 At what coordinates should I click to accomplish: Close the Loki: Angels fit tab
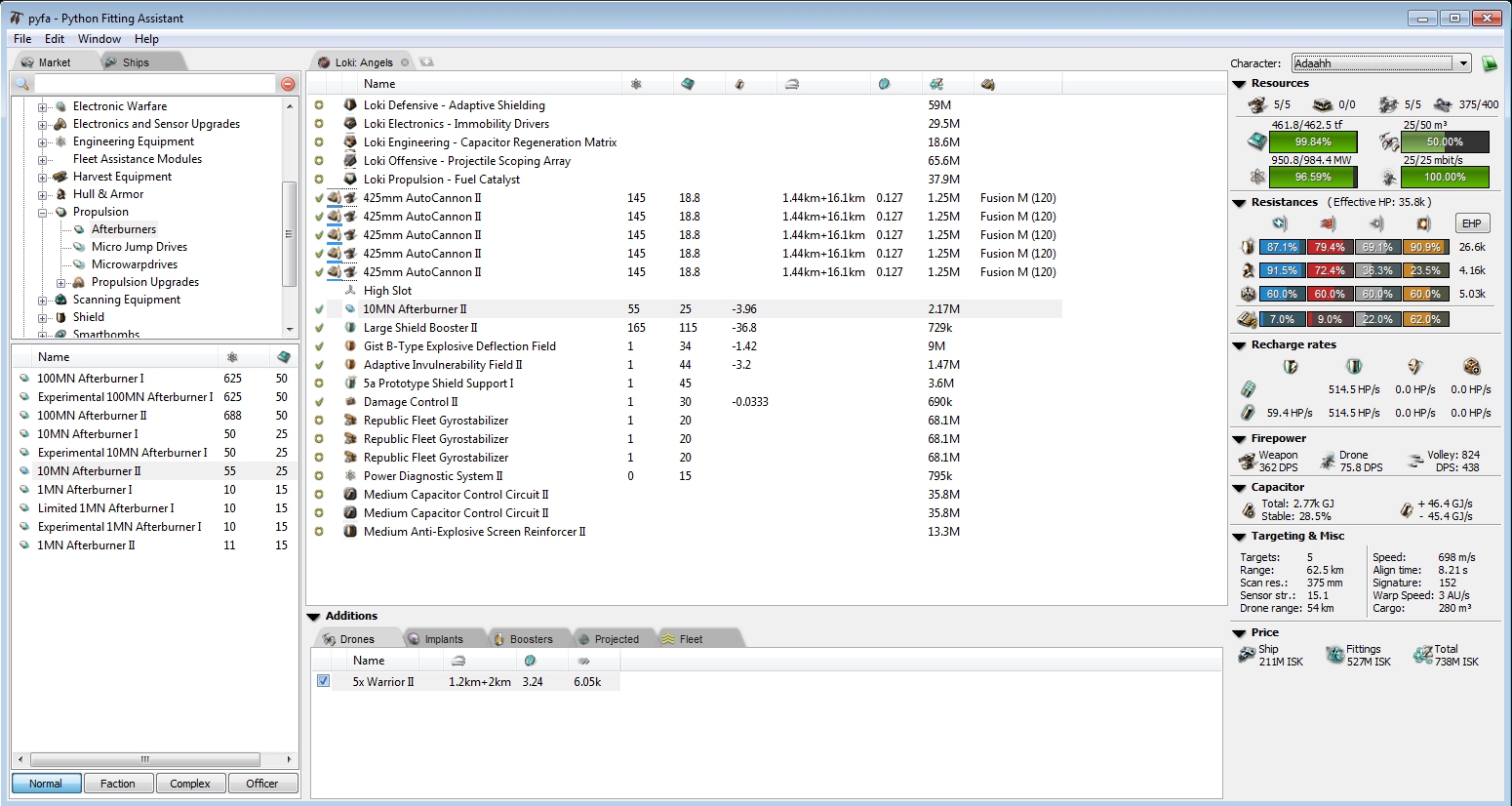point(405,62)
